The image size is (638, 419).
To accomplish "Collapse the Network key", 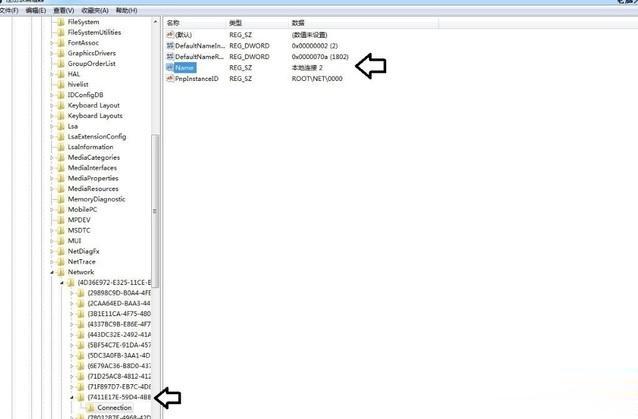I will (52, 273).
